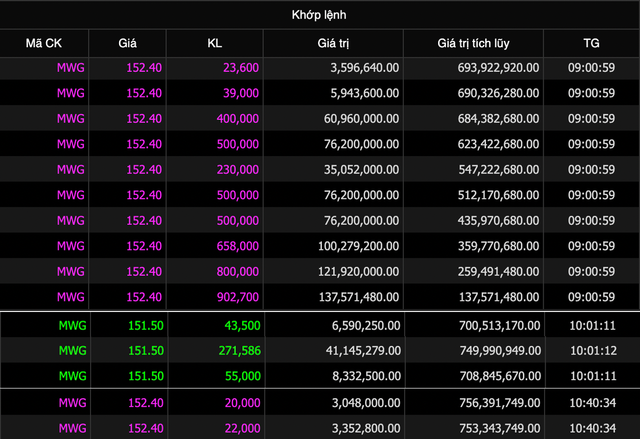Viewport: 640px width, 439px height.
Task: Click the volume cell showing 39,000
Action: click(236, 93)
